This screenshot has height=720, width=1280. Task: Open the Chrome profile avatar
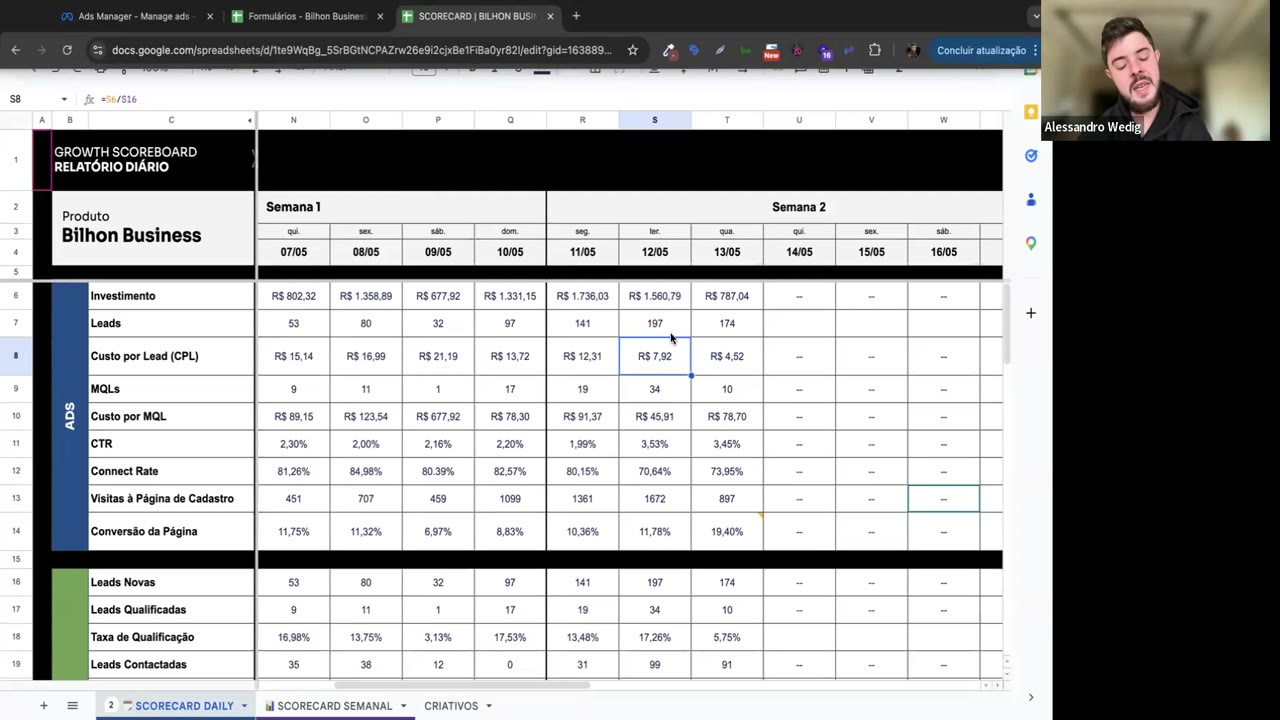(x=913, y=50)
